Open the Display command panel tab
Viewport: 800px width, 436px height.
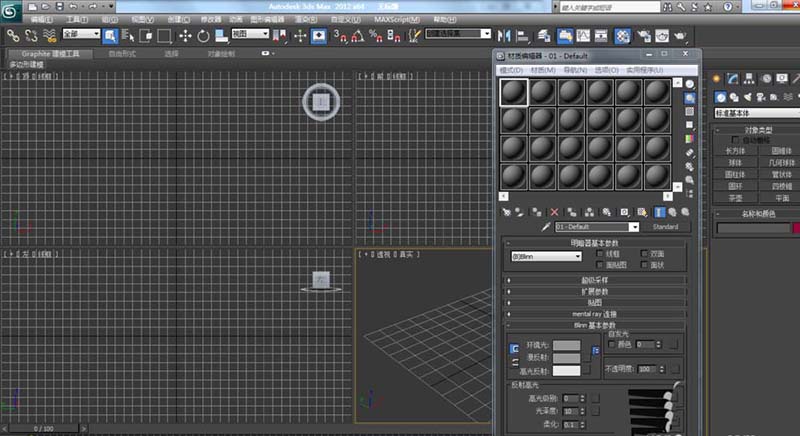(782, 79)
